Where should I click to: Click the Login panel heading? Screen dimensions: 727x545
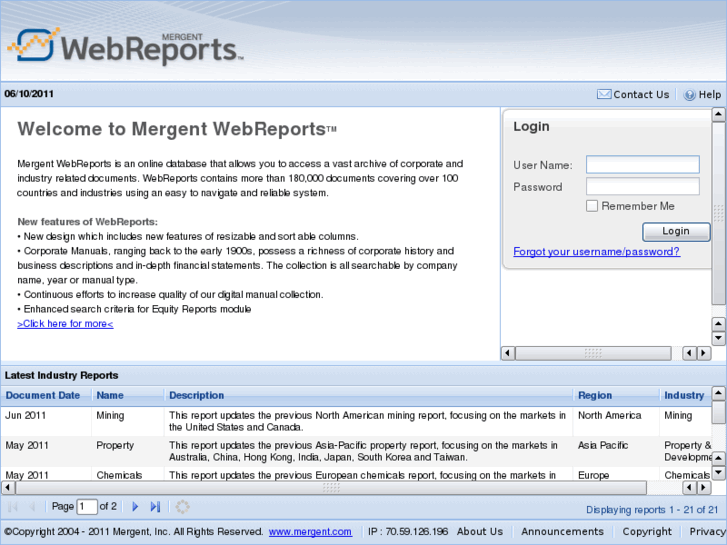531,127
